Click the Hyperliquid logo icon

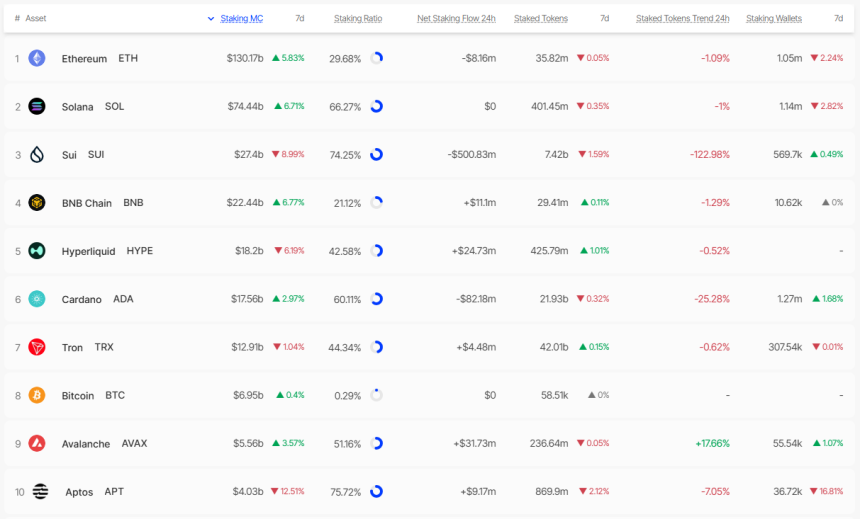pyautogui.click(x=37, y=251)
